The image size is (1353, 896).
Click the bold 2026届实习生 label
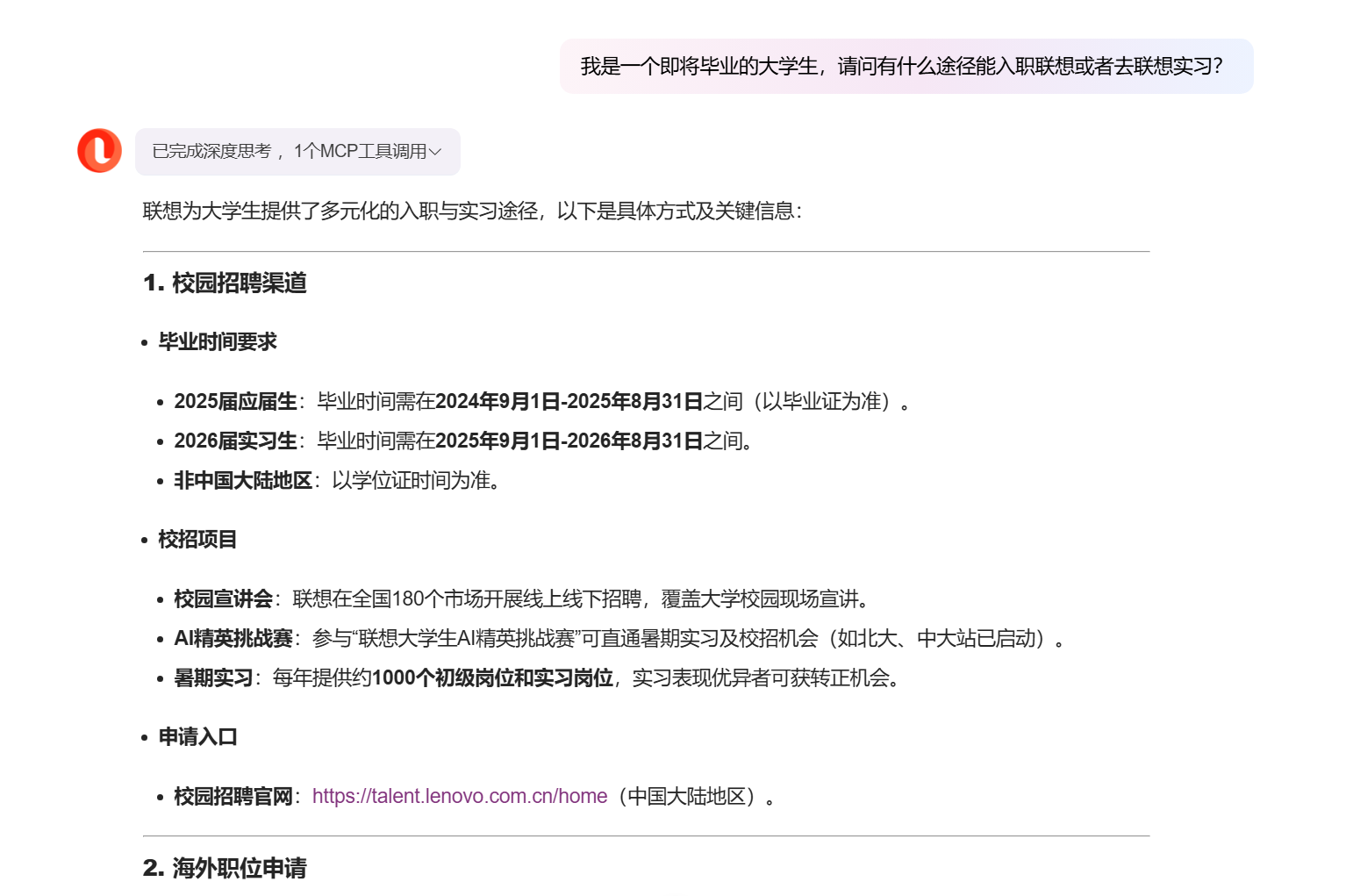[x=235, y=441]
